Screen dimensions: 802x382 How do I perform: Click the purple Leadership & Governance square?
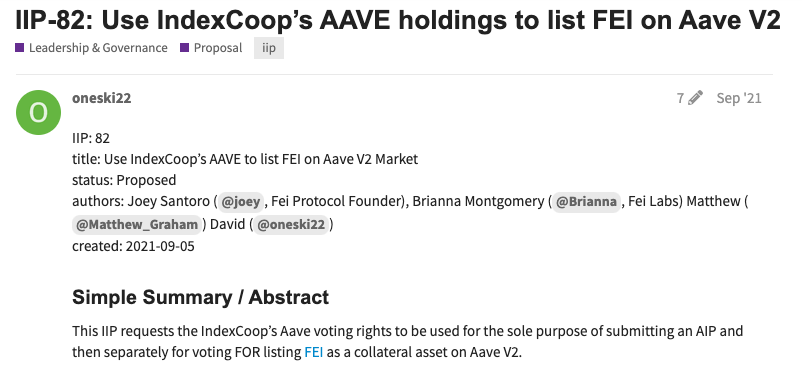[20, 48]
